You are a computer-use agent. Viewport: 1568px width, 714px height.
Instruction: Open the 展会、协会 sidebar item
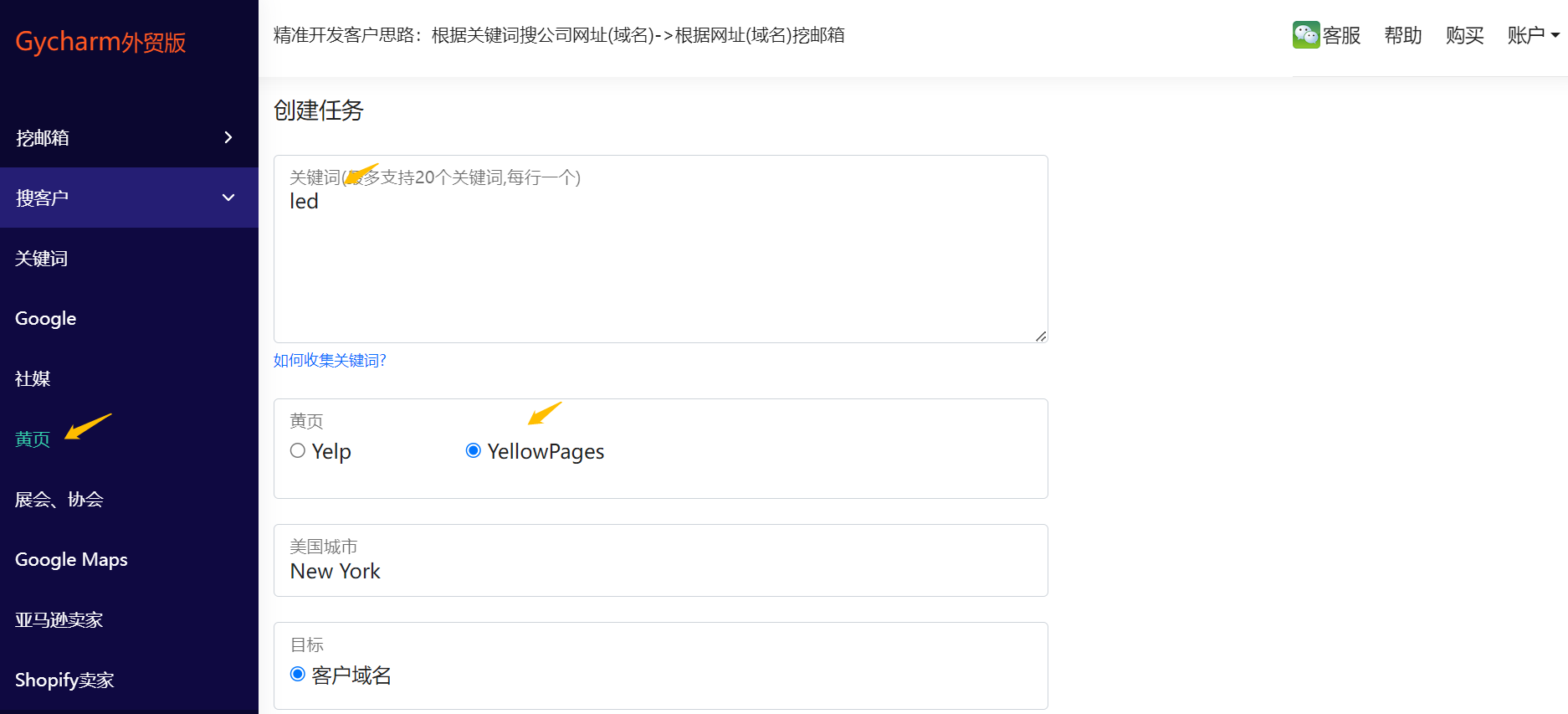coord(59,500)
